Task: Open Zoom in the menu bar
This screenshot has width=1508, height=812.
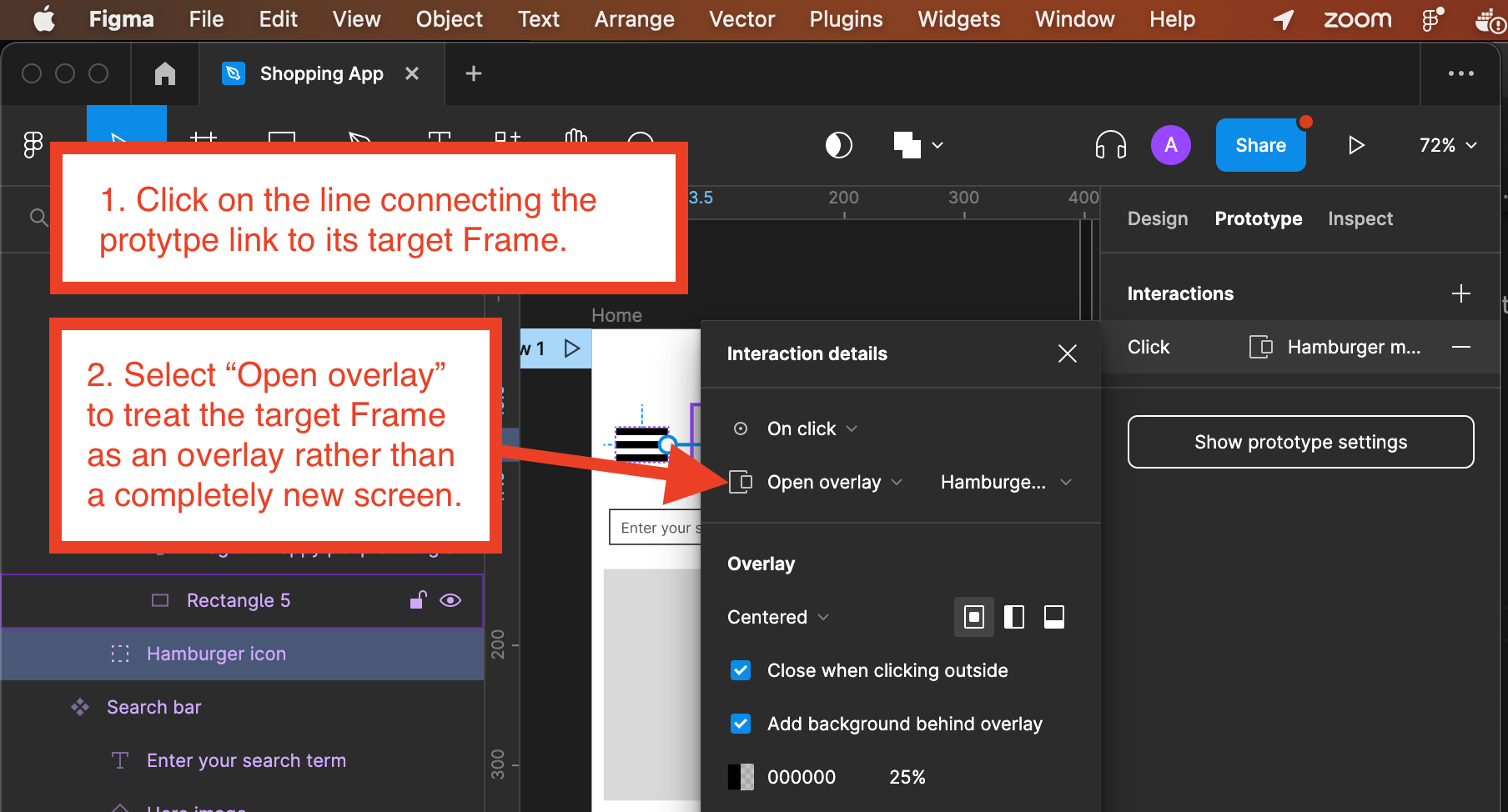Action: [1357, 18]
